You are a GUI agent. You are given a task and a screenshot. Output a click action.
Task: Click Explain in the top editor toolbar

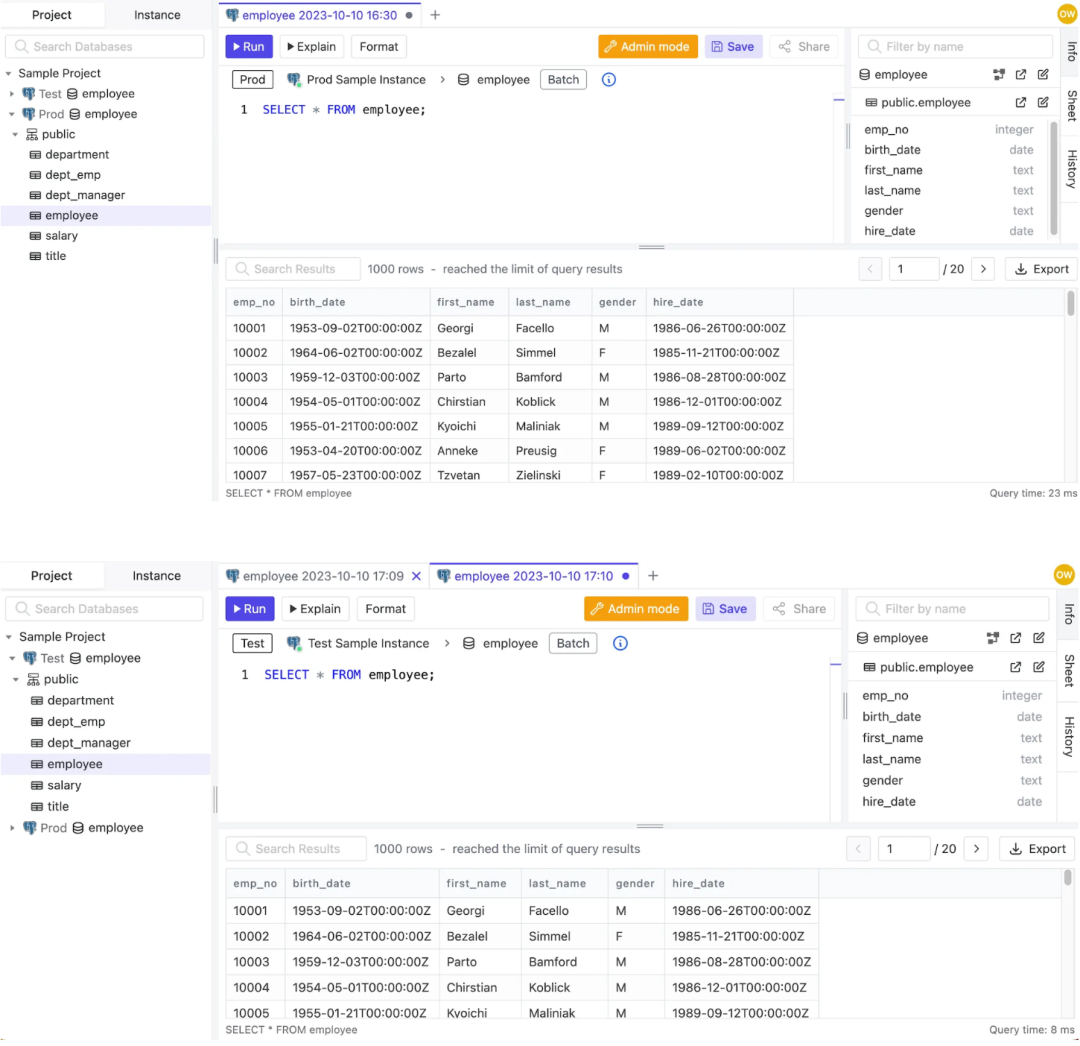[311, 47]
